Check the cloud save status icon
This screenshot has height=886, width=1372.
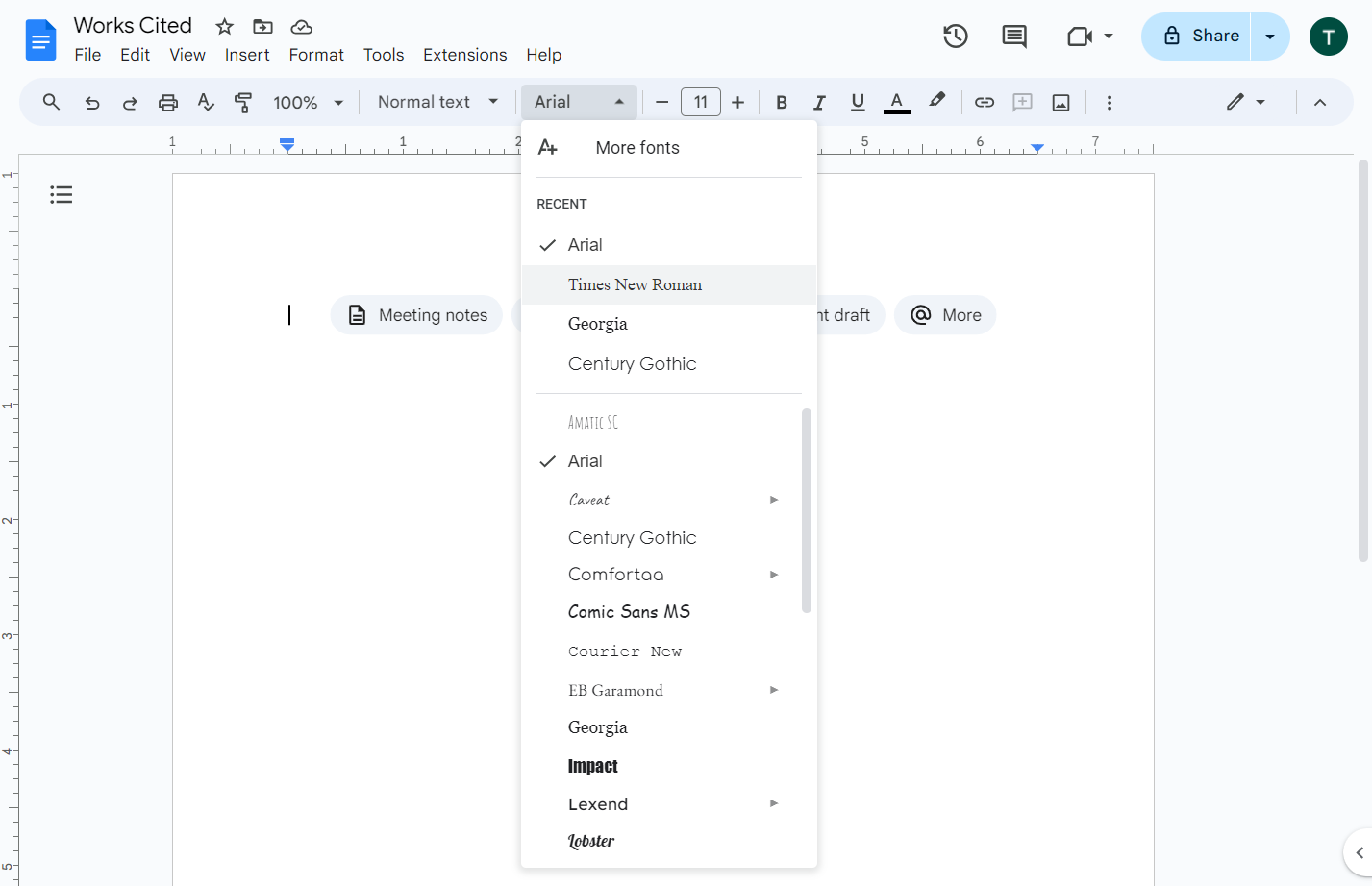coord(302,27)
